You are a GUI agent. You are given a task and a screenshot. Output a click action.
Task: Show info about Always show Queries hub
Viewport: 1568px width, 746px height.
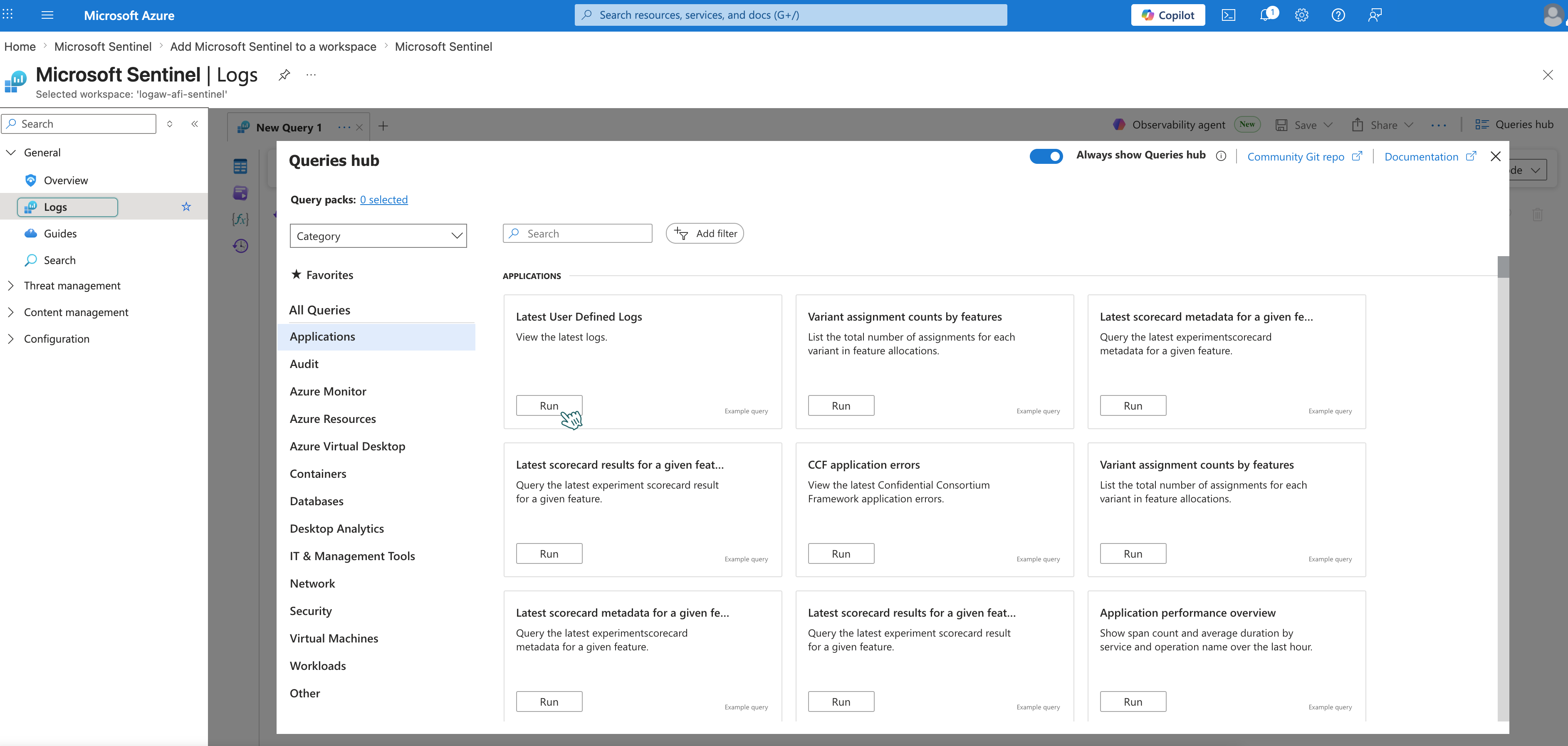point(1220,156)
